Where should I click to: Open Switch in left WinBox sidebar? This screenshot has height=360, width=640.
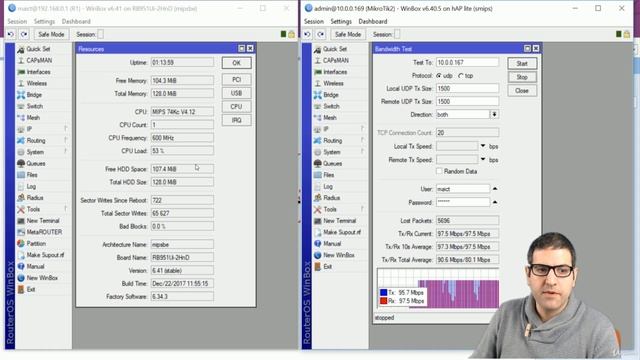pyautogui.click(x=34, y=106)
